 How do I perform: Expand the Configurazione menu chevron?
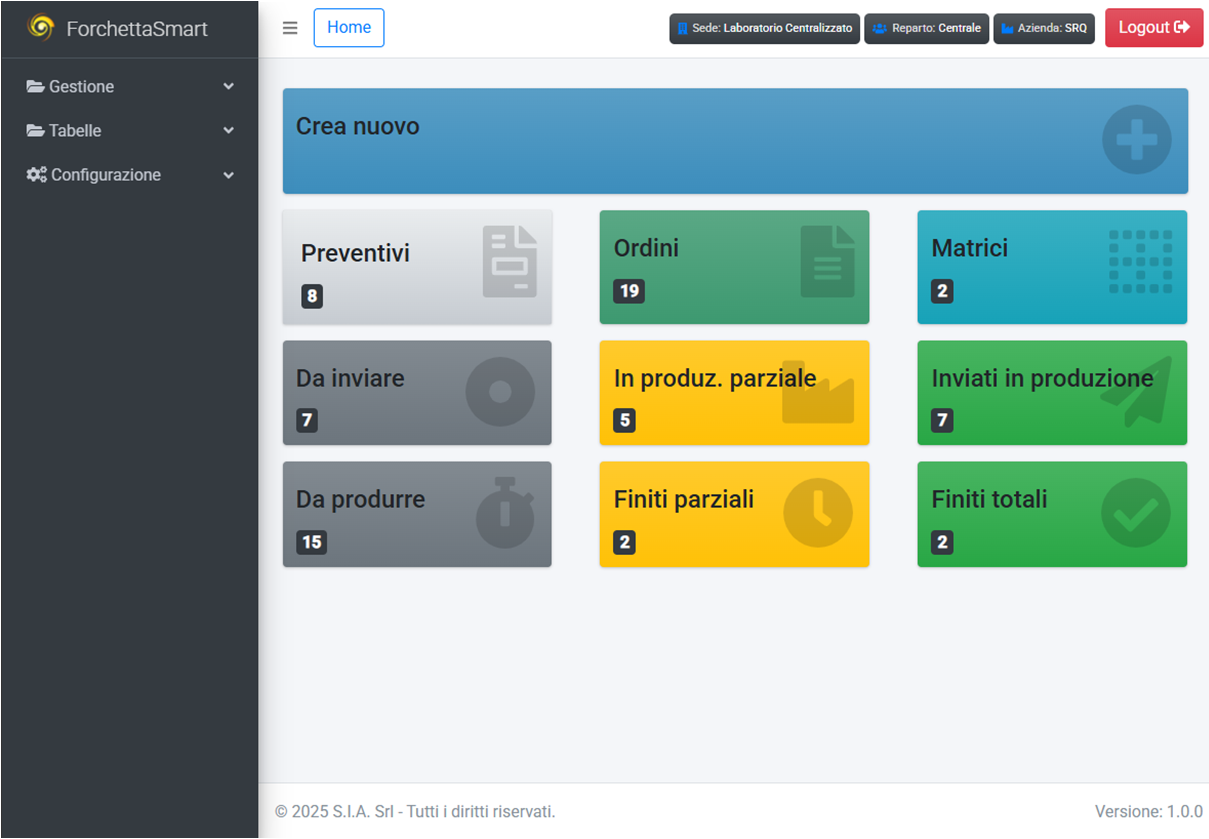click(228, 175)
